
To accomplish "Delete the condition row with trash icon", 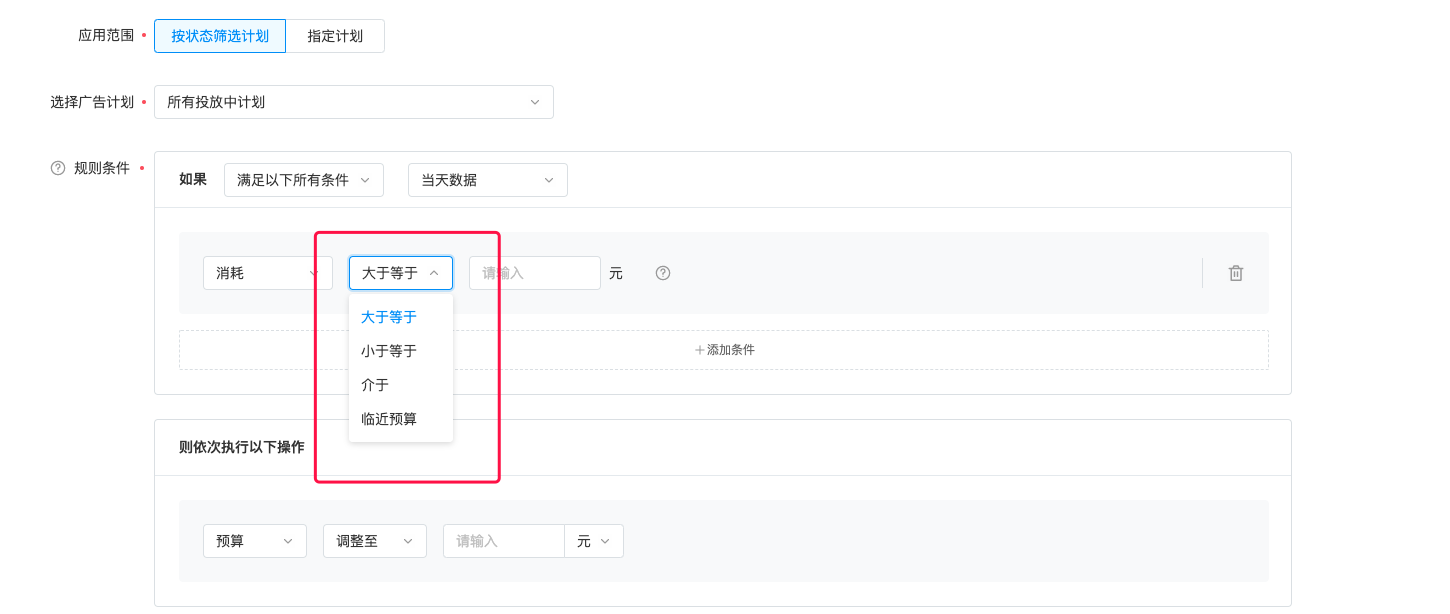I will (x=1236, y=273).
